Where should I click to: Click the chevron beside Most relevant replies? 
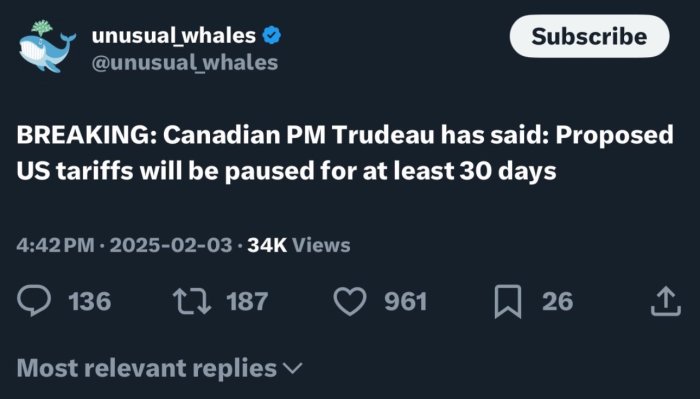[293, 369]
